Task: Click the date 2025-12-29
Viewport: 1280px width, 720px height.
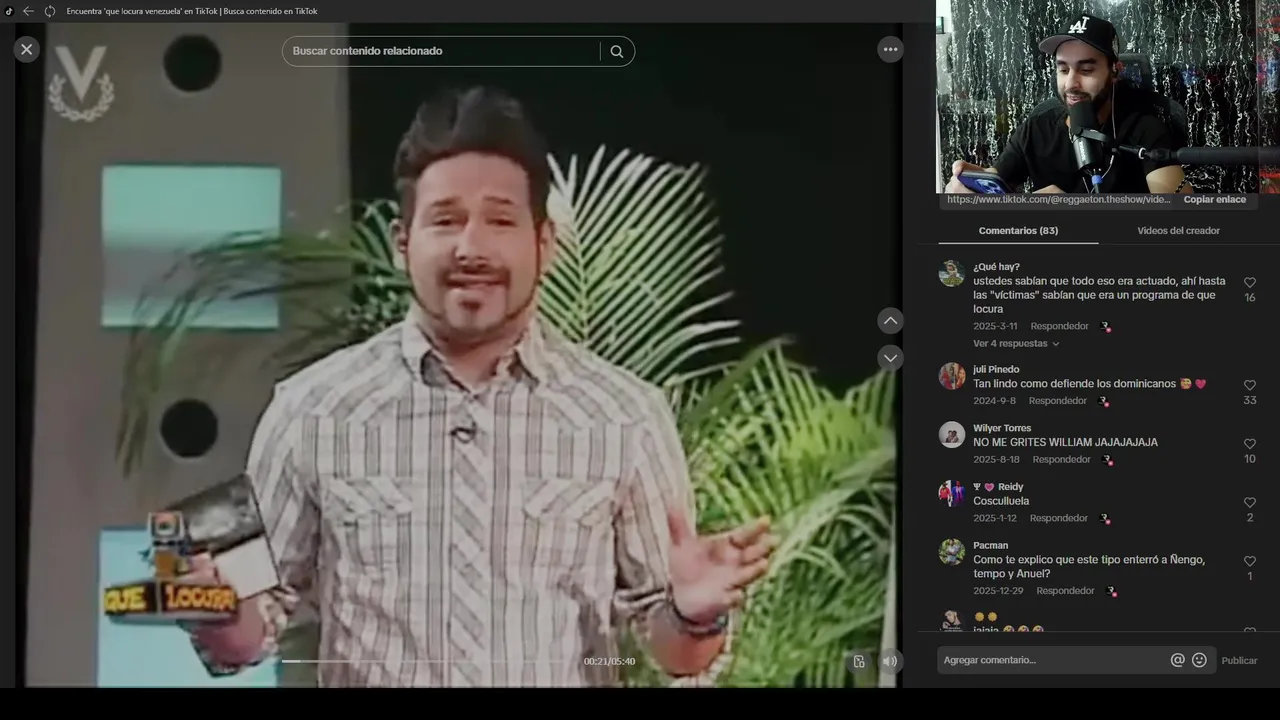Action: tap(998, 591)
